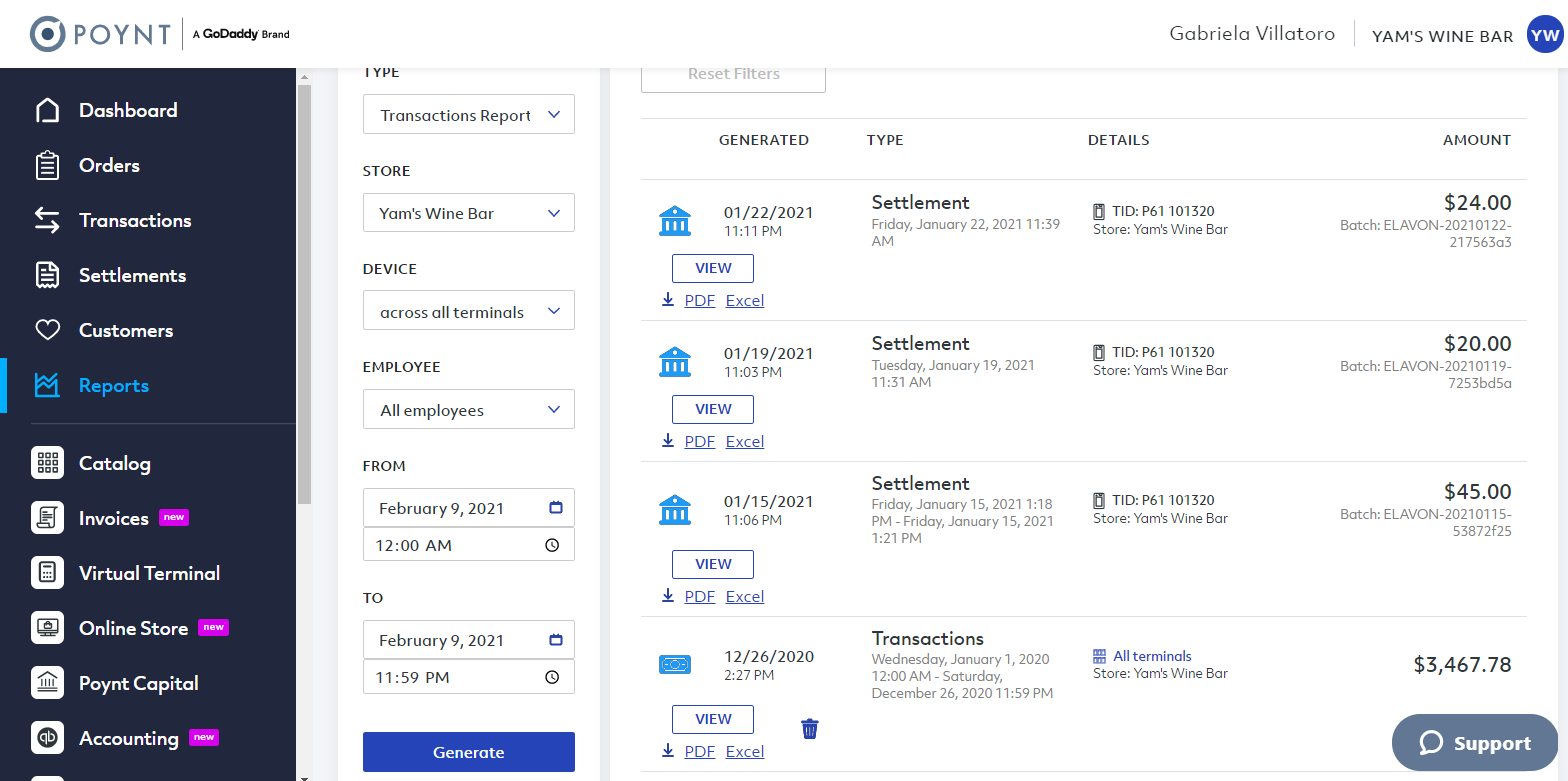Download PDF of 01/19/2021 settlement
This screenshot has width=1568, height=781.
[700, 441]
